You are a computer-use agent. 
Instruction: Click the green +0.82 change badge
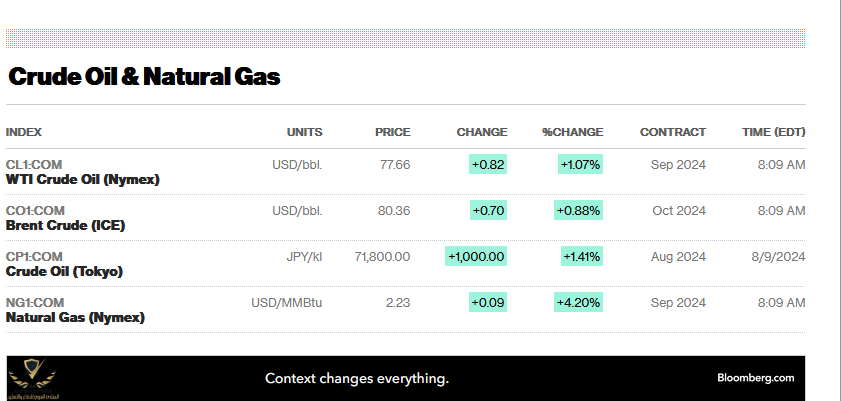(488, 164)
